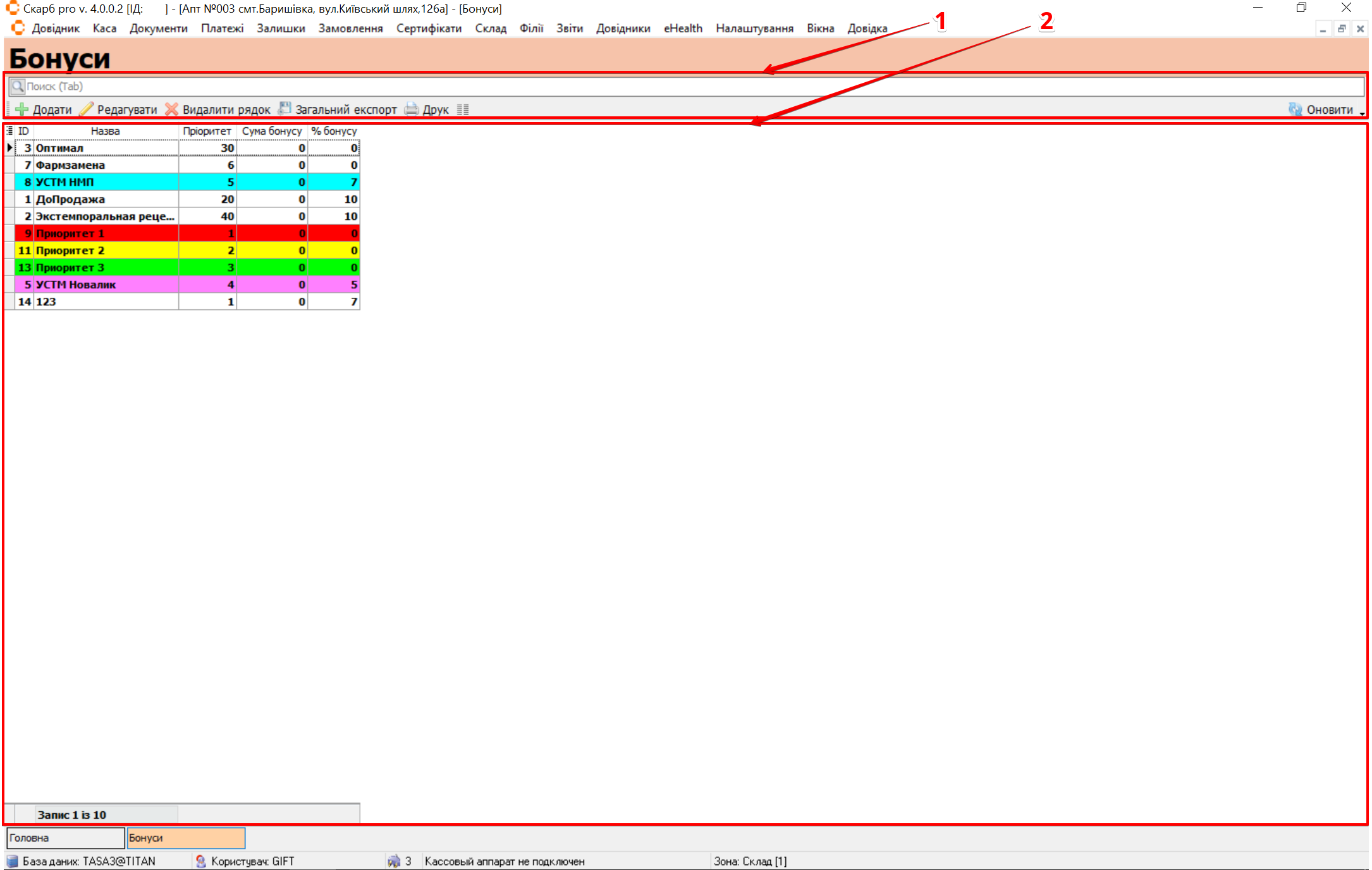Click the green plus Додати icon
Image resolution: width=1372 pixels, height=870 pixels.
(22, 109)
